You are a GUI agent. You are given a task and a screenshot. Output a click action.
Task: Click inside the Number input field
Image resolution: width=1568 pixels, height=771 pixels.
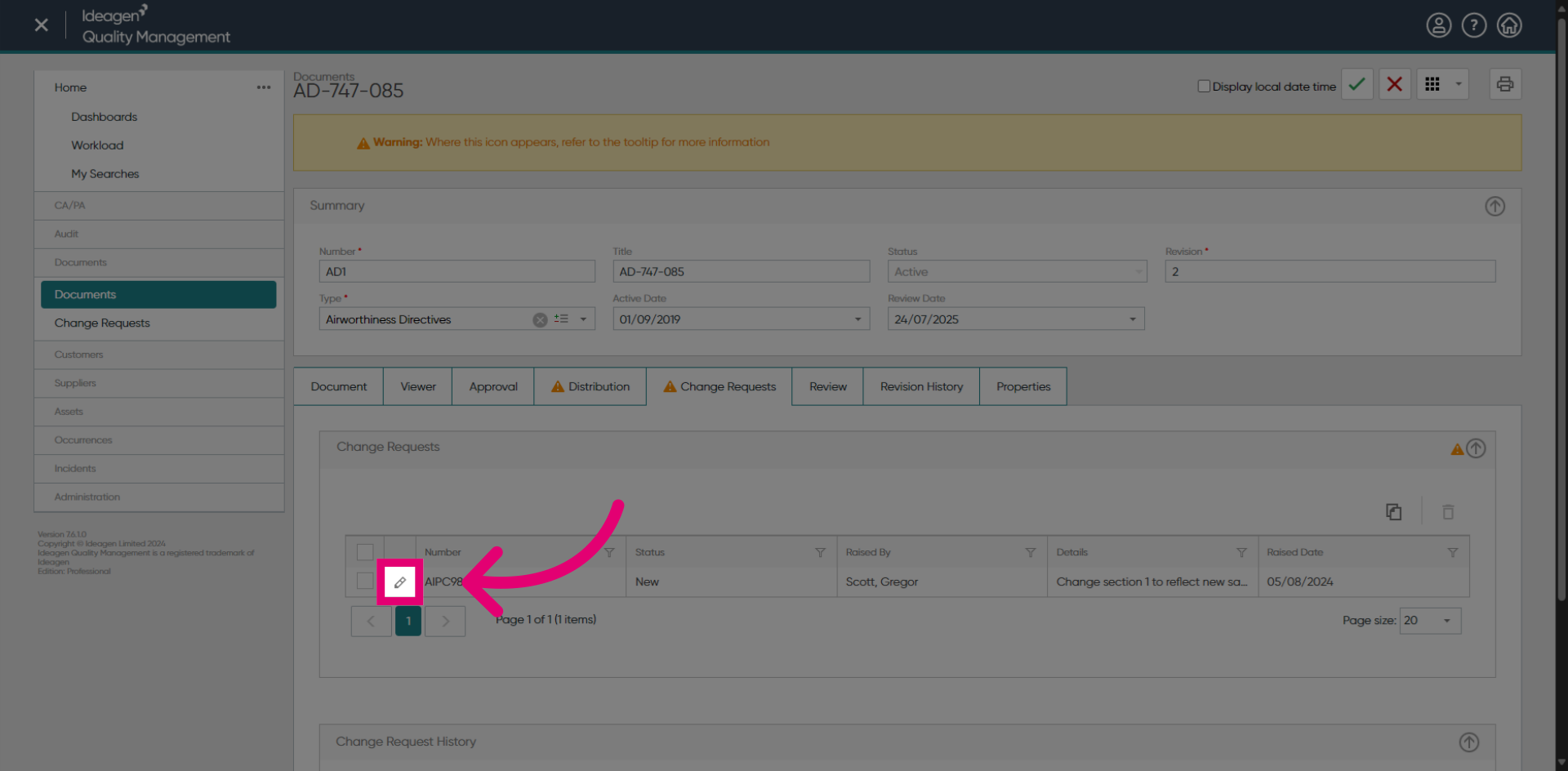456,270
